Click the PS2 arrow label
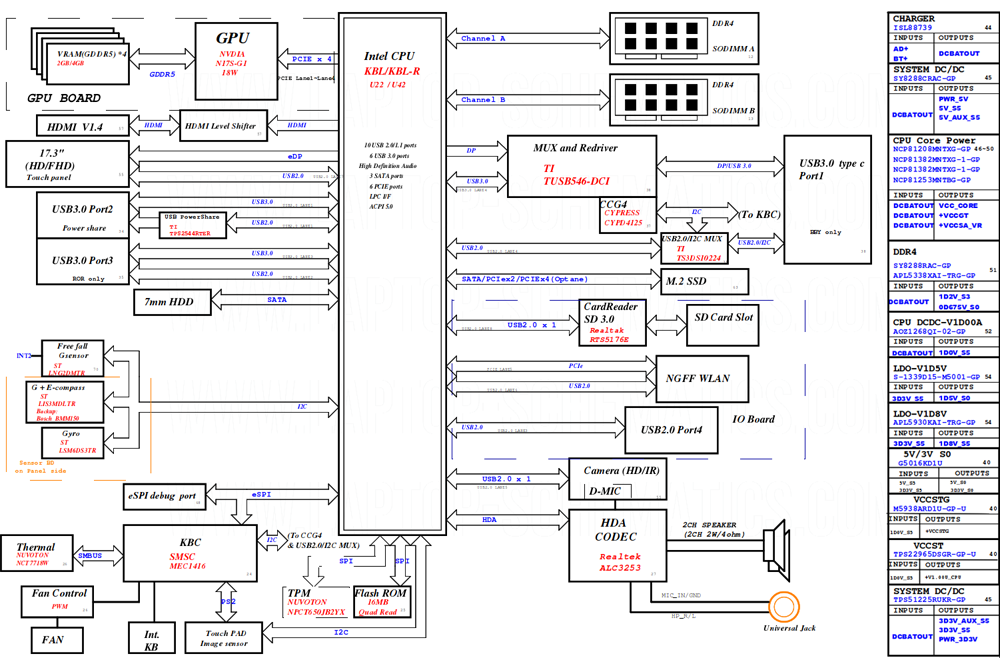This screenshot has width=1000, height=658. point(228,601)
